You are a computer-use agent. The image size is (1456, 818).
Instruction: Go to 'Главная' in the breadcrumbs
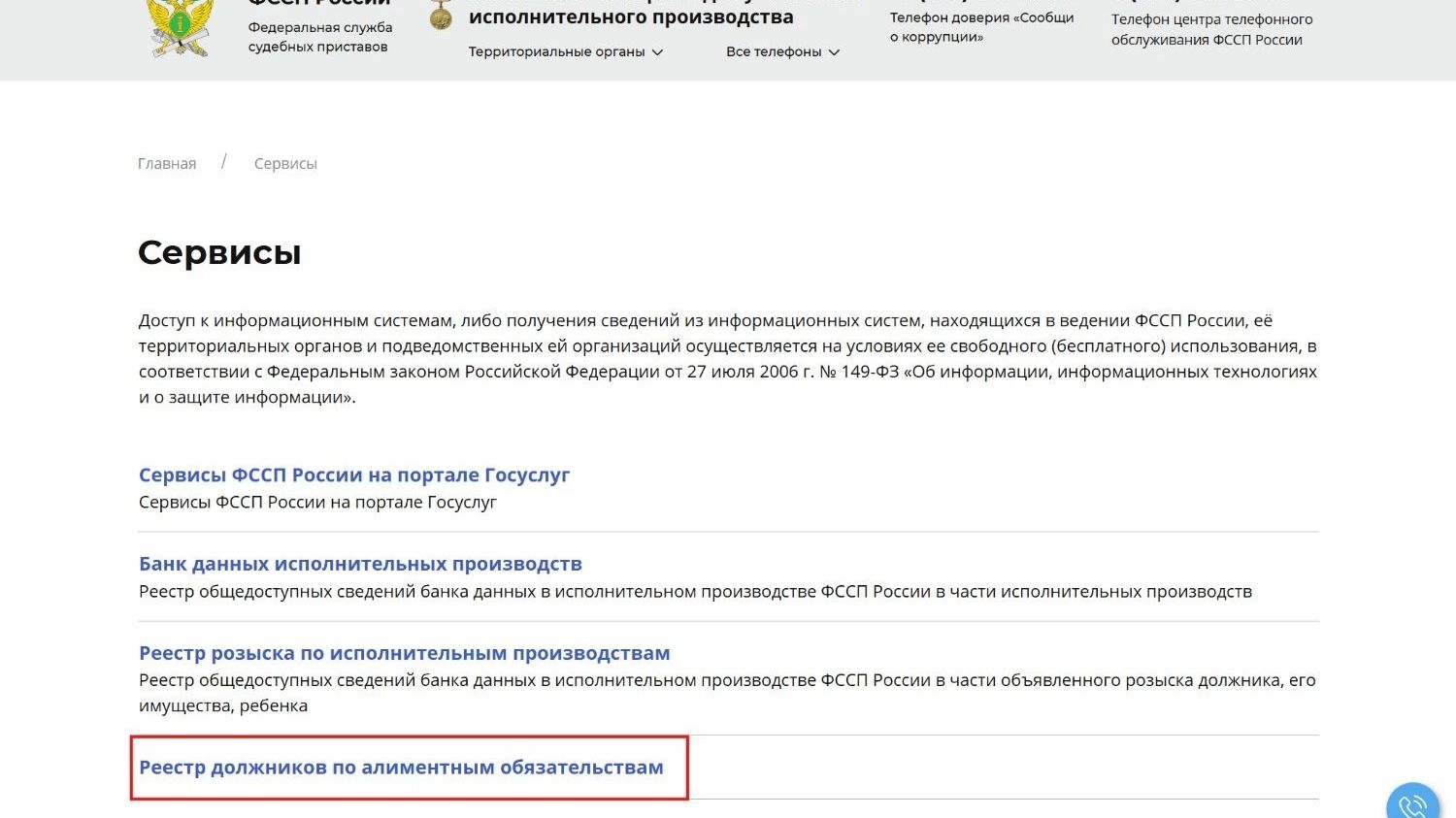(167, 164)
